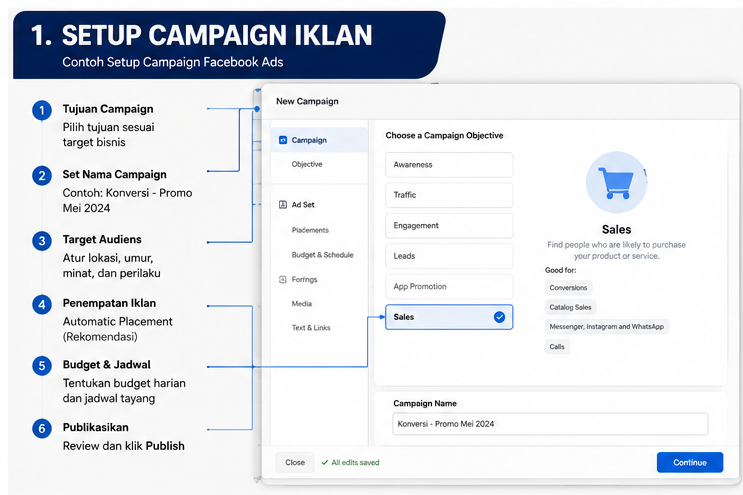This screenshot has height=495, width=743.
Task: Select the Sales objective row
Action: 449,317
